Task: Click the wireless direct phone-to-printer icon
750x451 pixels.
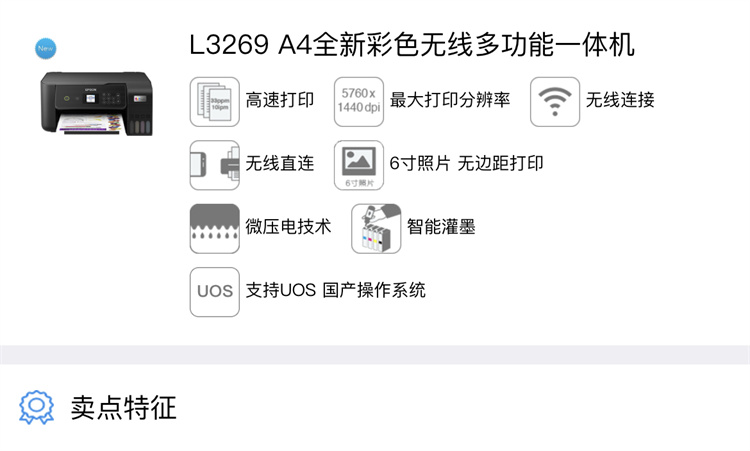Action: pos(214,165)
